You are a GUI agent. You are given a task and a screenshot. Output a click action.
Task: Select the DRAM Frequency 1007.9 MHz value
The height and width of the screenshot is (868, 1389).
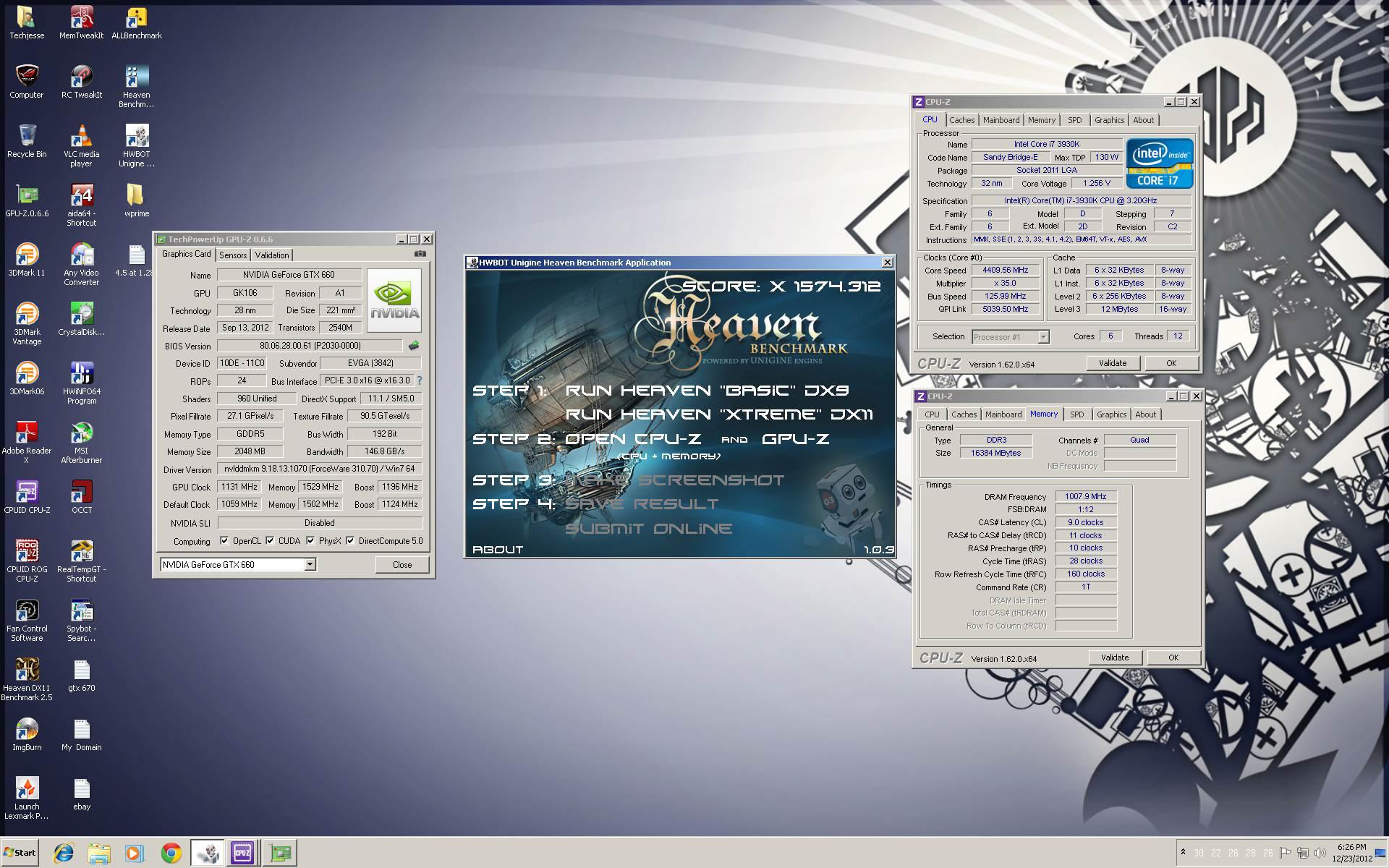(x=1085, y=496)
